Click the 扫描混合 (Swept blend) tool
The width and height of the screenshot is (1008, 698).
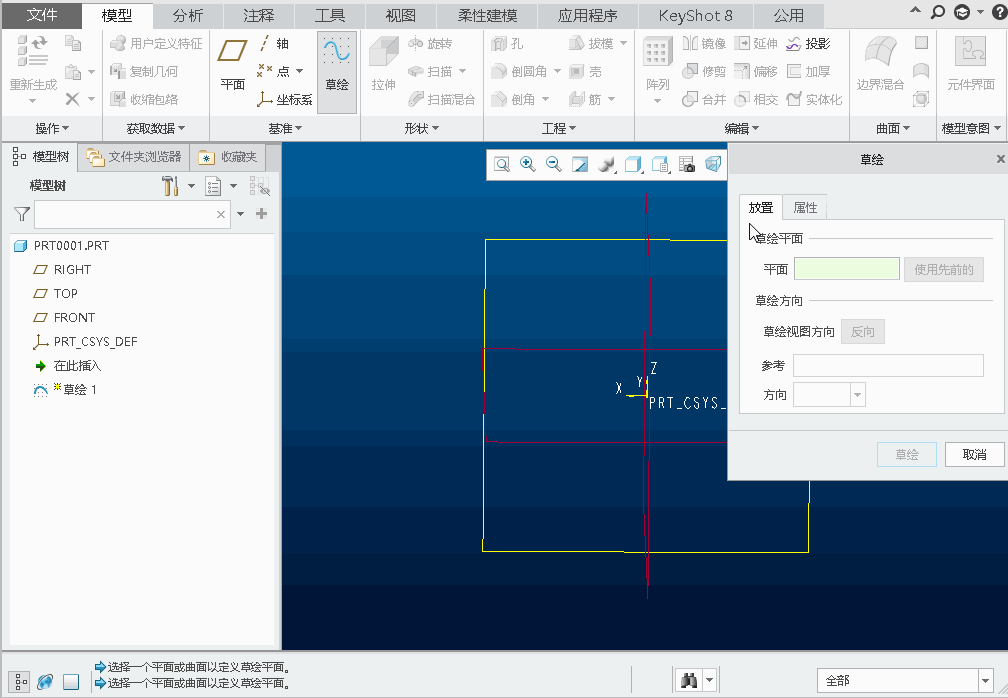(x=441, y=99)
